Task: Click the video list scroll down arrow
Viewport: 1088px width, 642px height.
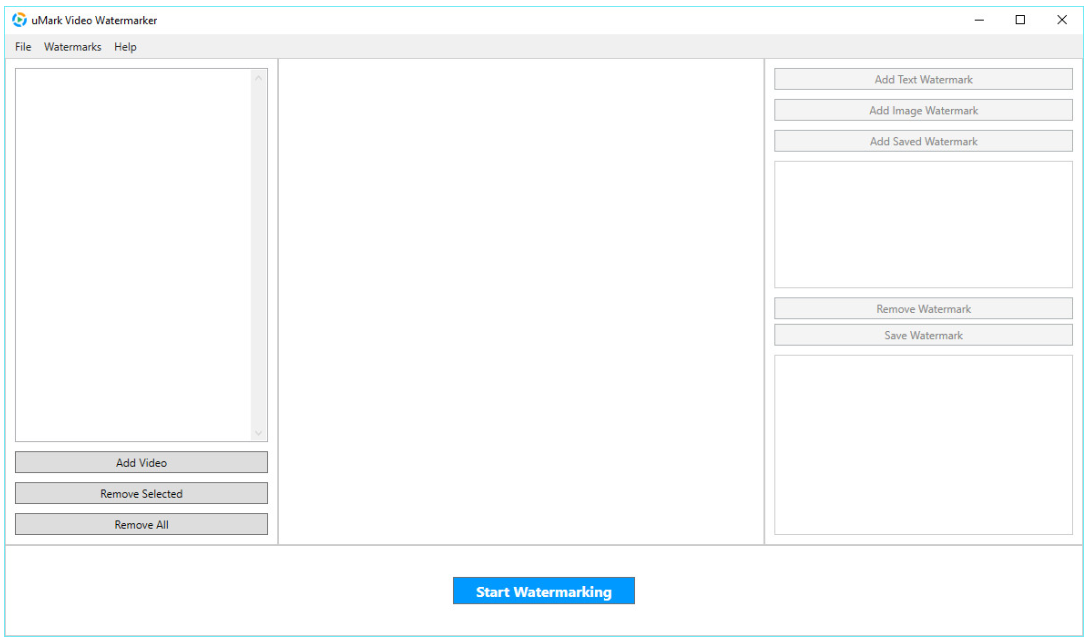Action: point(259,433)
